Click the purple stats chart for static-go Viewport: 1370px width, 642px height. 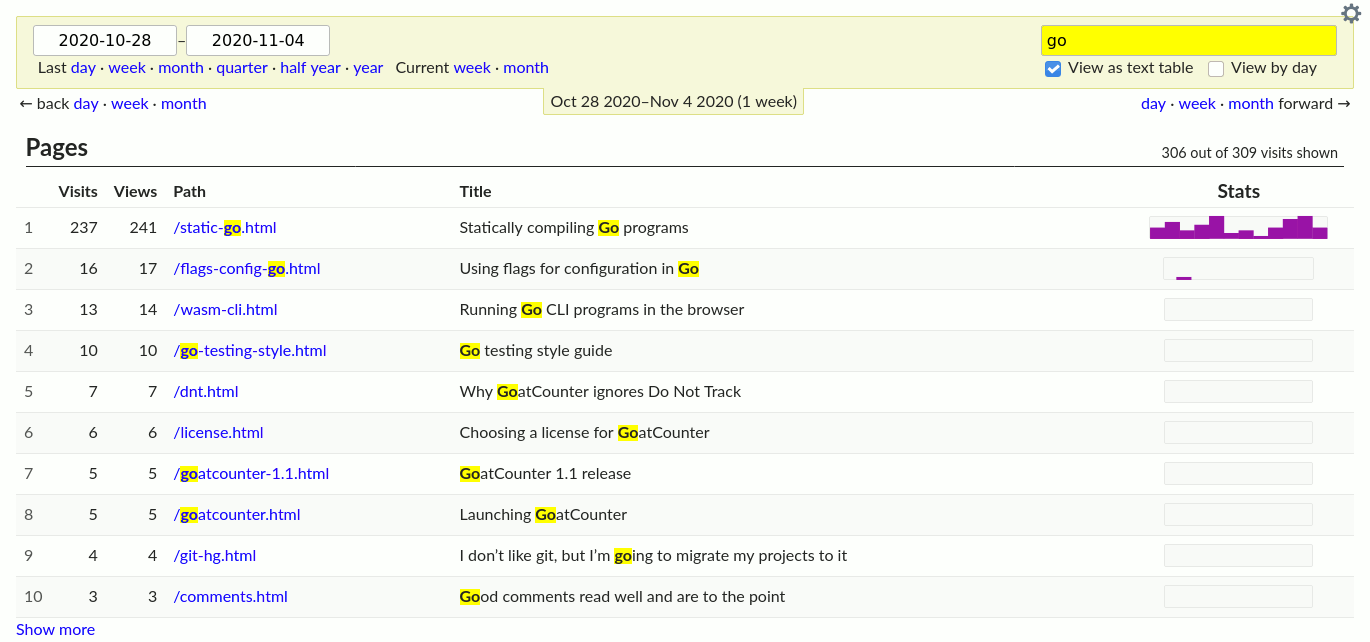[1238, 228]
